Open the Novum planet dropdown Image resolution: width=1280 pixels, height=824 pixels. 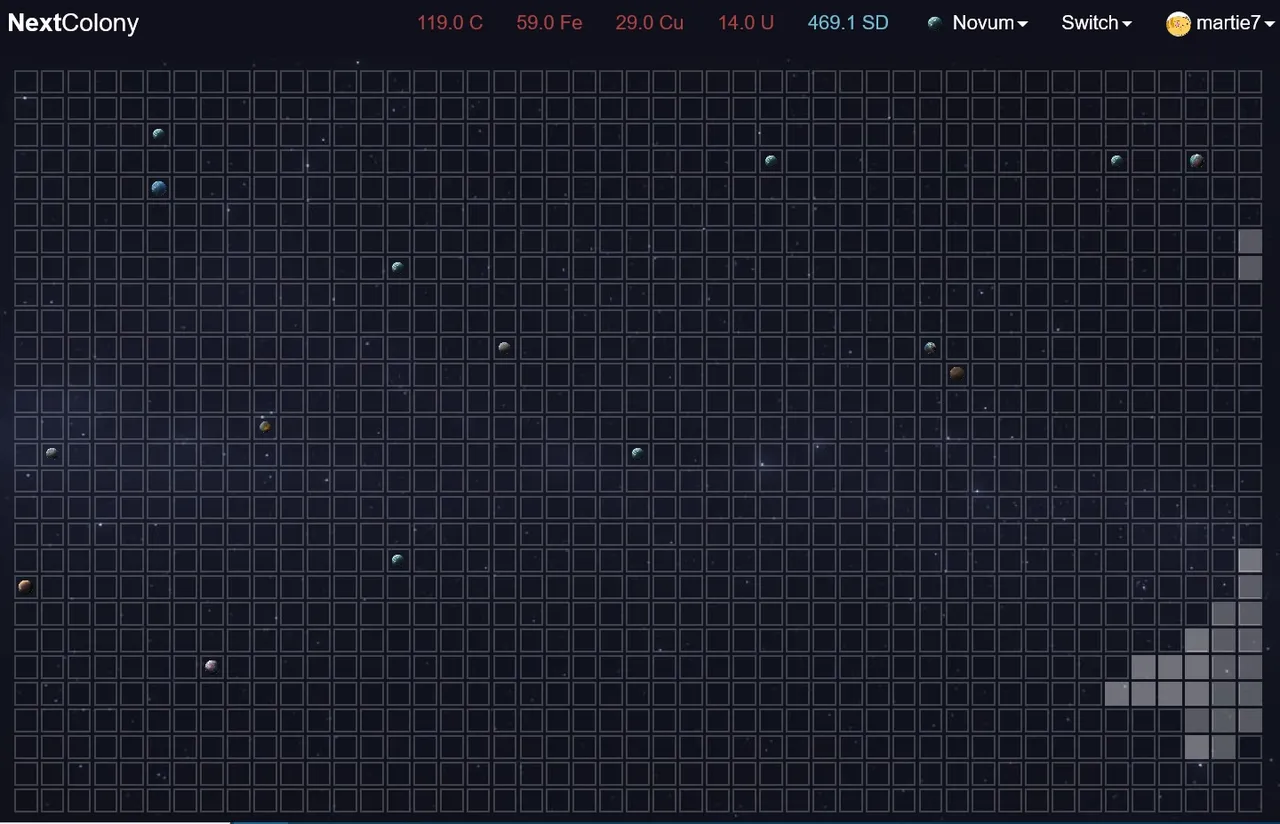click(x=978, y=23)
